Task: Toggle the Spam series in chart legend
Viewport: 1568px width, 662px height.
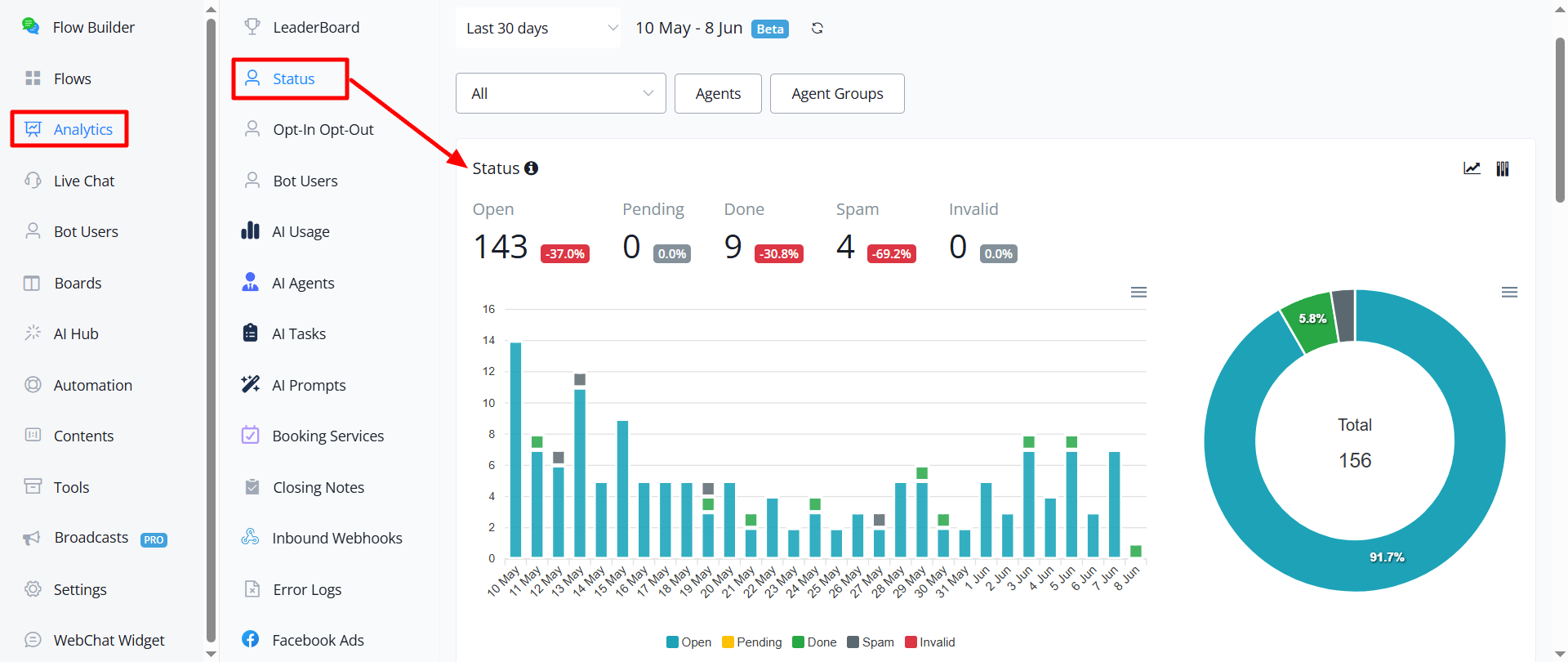Action: 871,642
